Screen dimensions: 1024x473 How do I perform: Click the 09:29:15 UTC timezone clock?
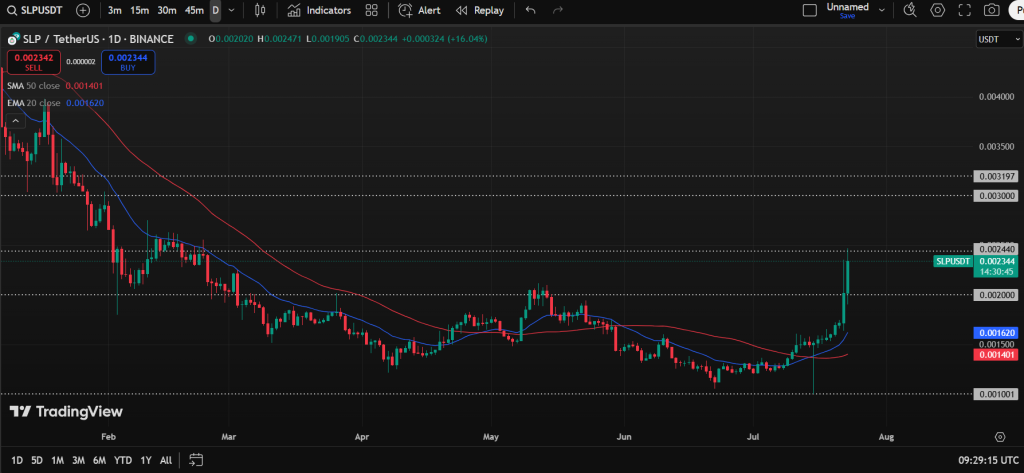(x=988, y=460)
